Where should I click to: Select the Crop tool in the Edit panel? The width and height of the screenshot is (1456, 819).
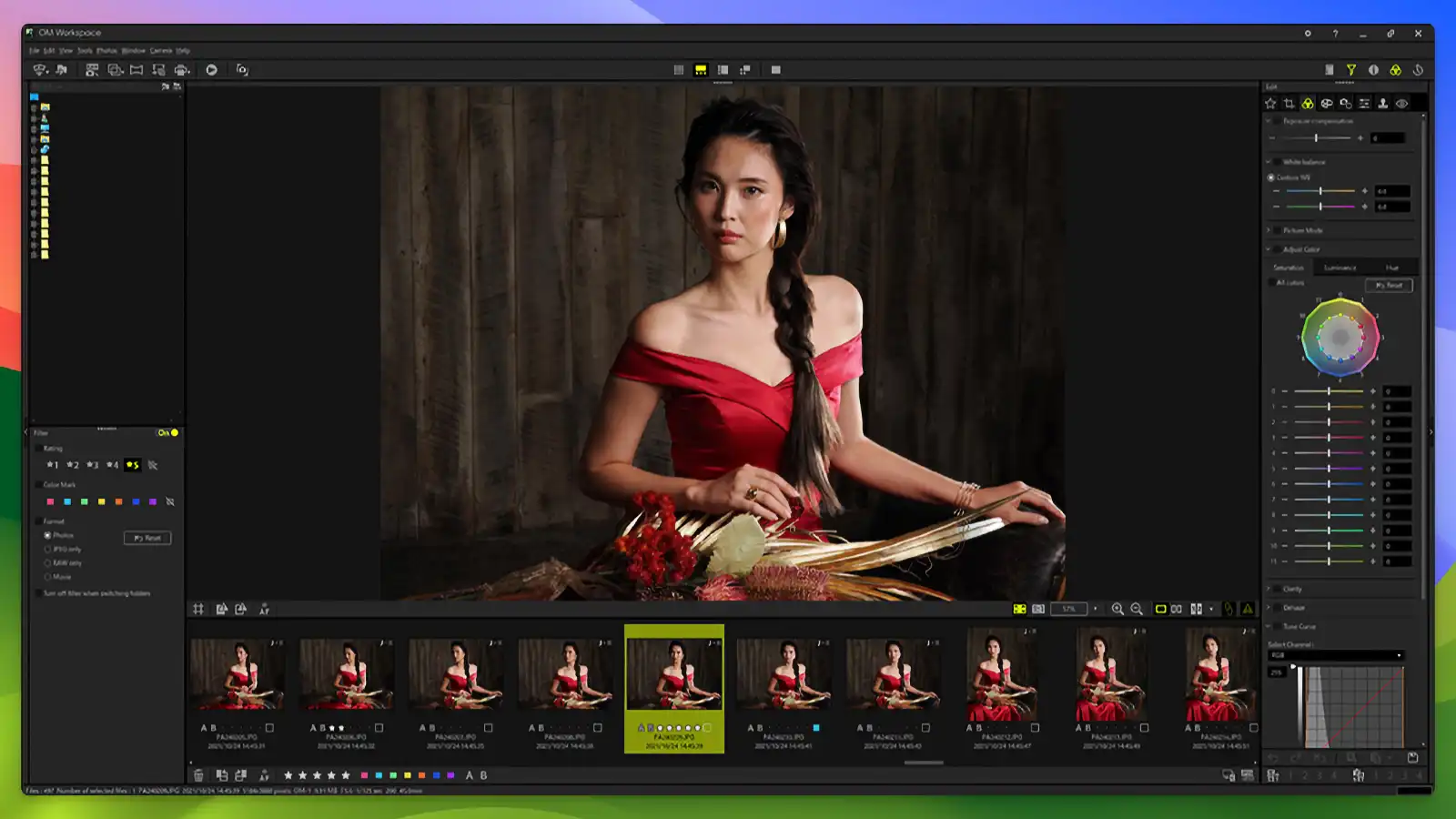tap(1288, 102)
